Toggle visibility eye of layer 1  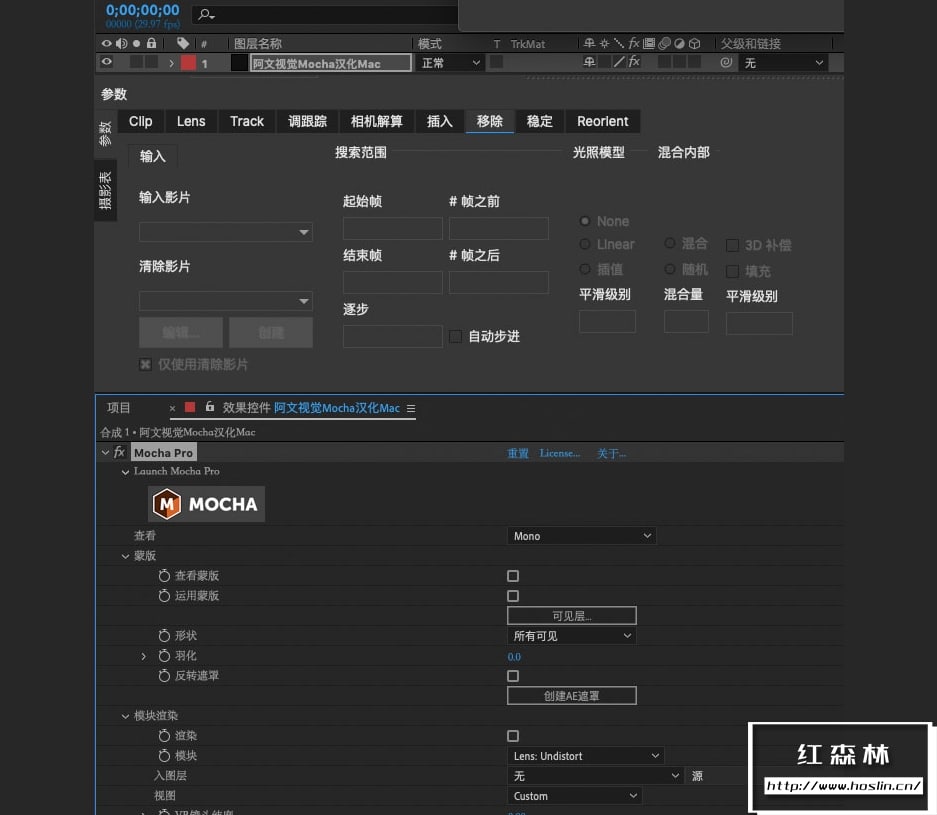[107, 62]
